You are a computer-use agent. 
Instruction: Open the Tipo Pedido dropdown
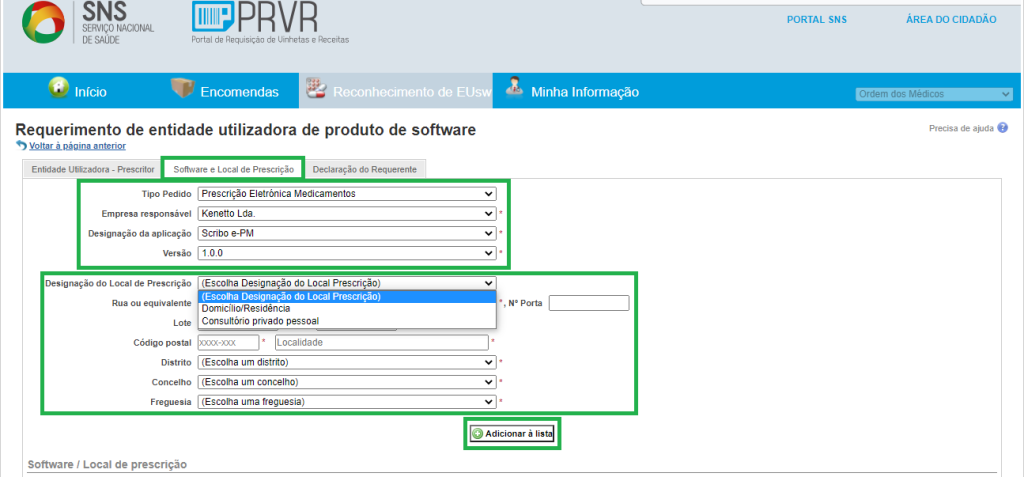click(346, 194)
